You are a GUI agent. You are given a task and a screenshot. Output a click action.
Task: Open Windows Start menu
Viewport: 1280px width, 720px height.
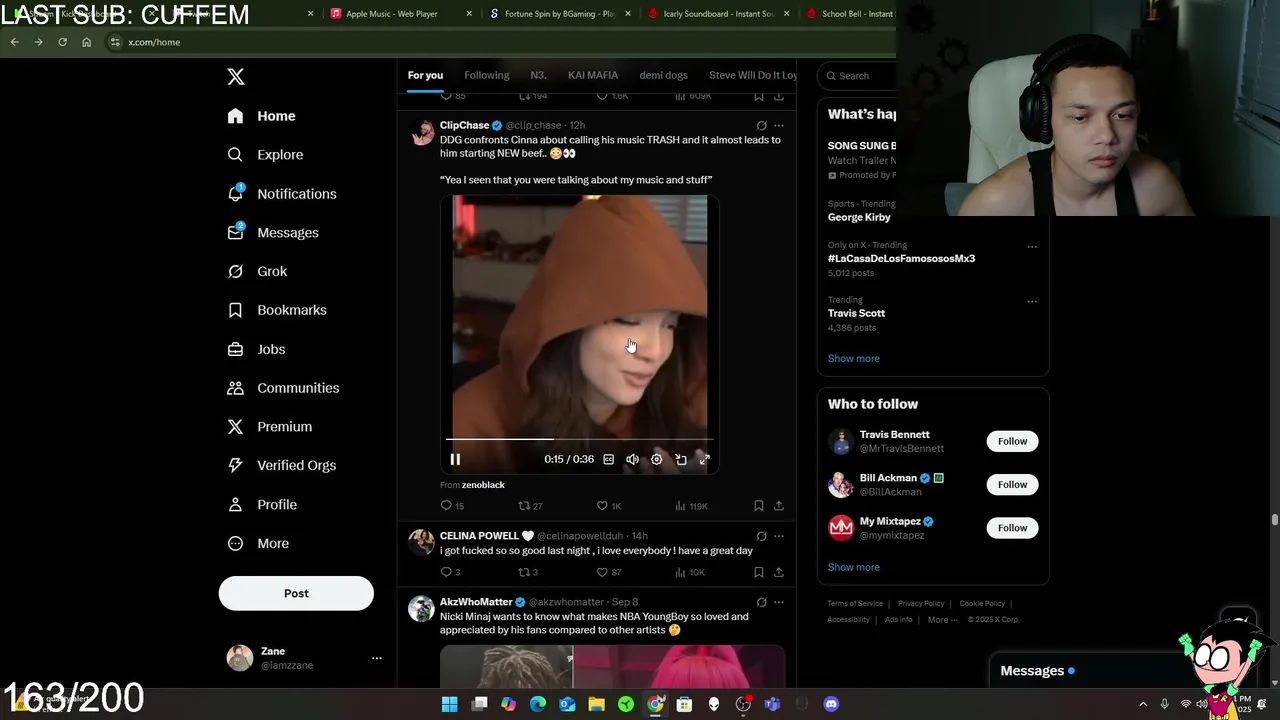pos(450,704)
